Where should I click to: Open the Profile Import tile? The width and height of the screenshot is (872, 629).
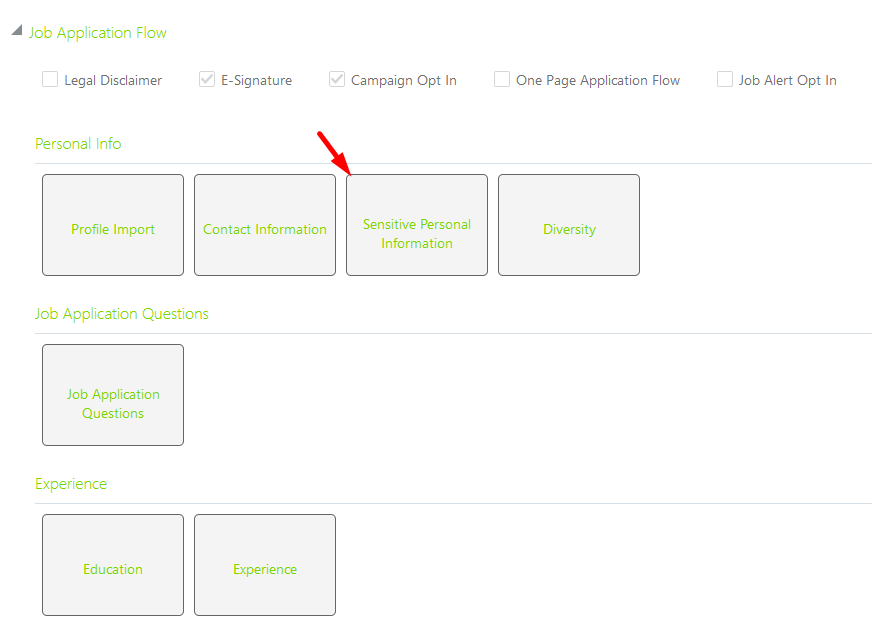(113, 225)
